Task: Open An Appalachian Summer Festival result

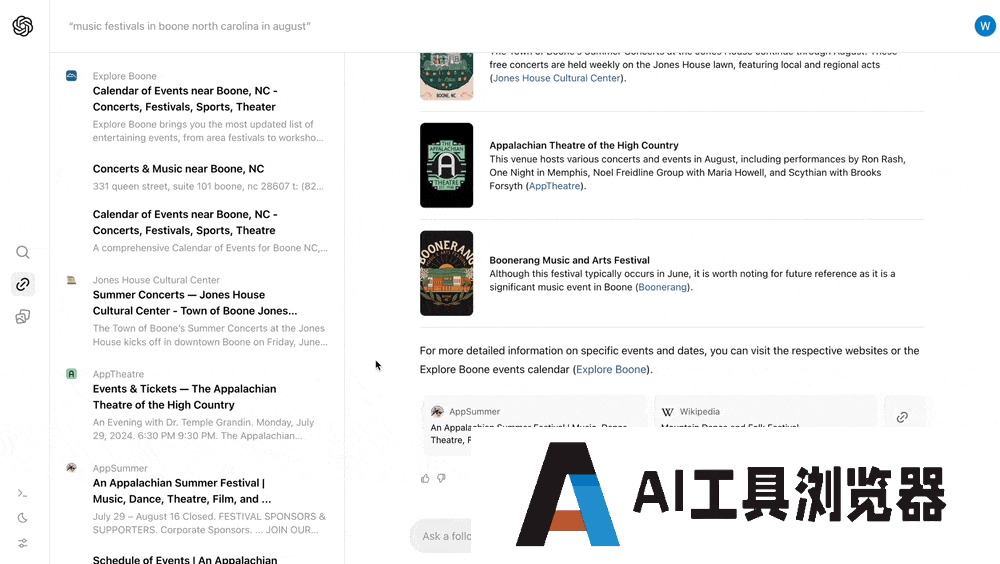Action: [182, 491]
